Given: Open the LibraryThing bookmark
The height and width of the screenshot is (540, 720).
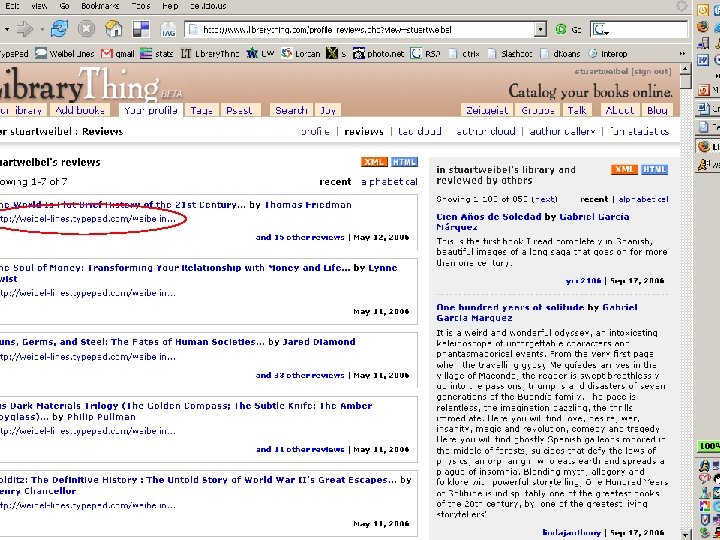Looking at the screenshot, I should coord(210,54).
